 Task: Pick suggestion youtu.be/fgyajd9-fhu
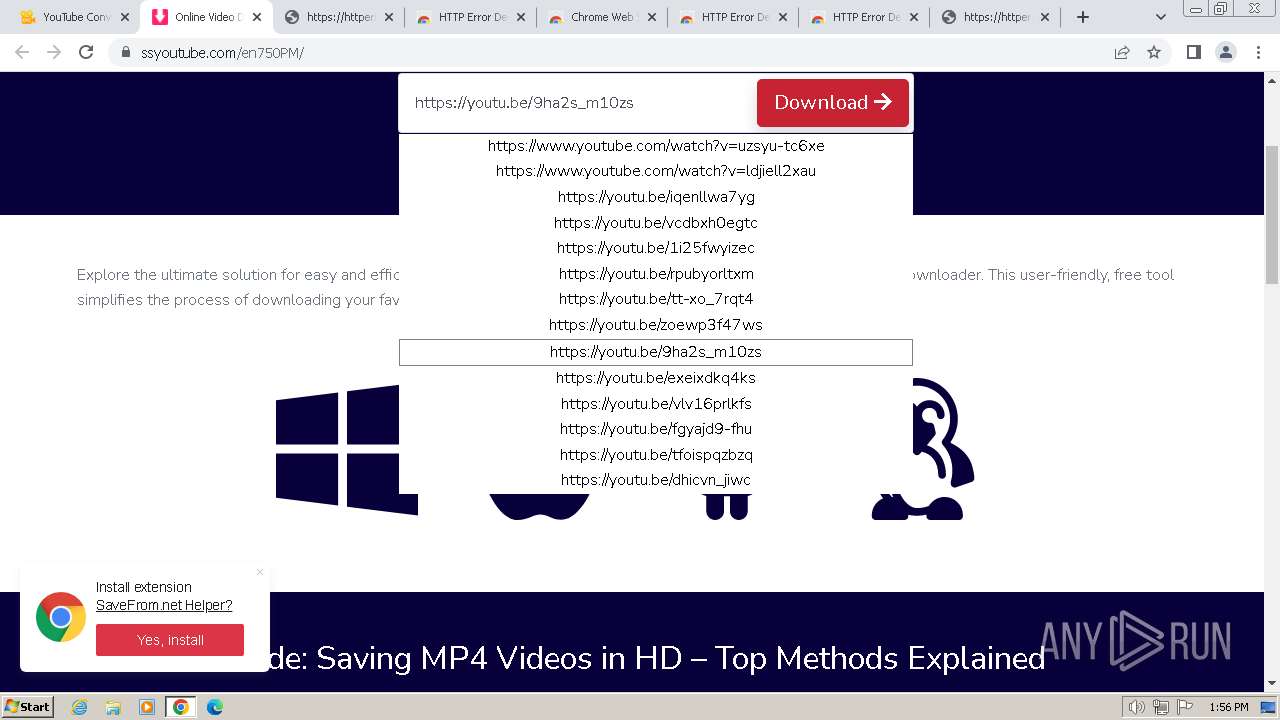tap(656, 429)
